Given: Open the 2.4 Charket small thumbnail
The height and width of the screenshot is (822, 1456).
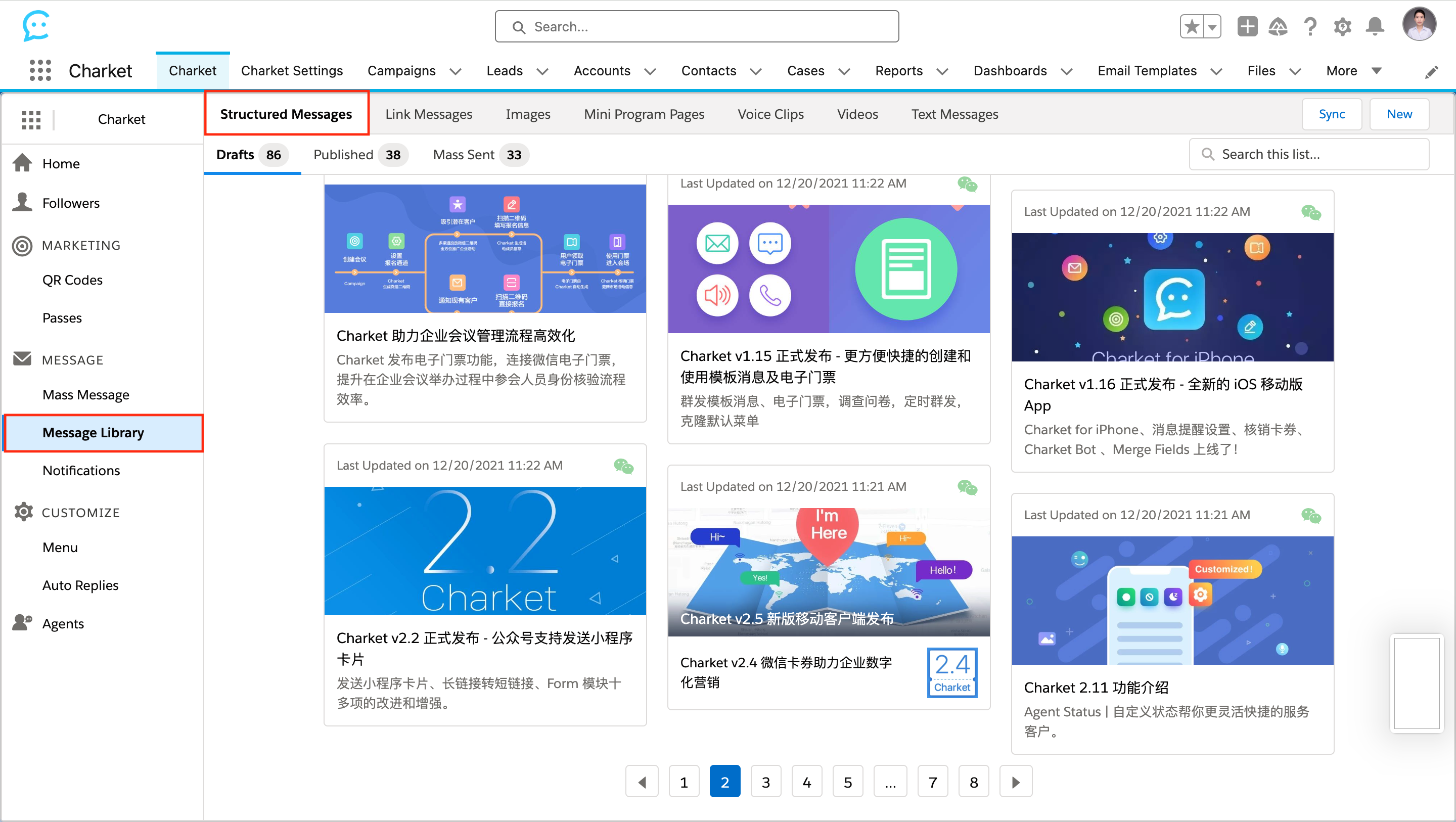Looking at the screenshot, I should tap(952, 673).
